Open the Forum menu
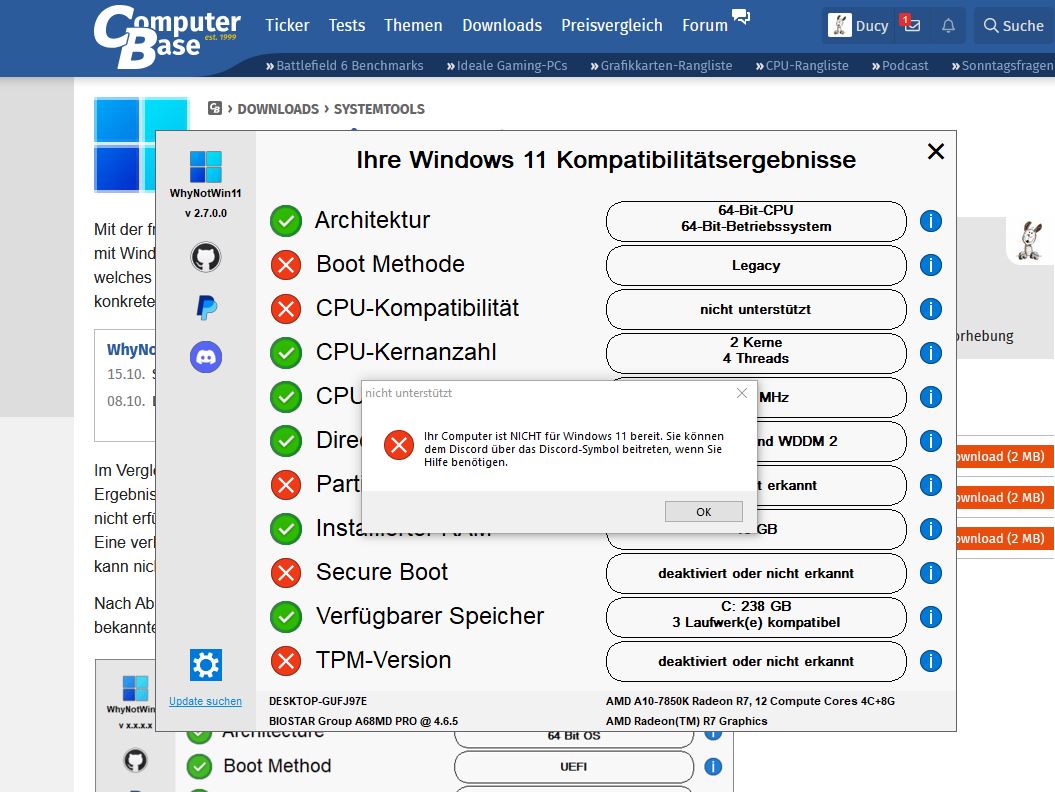Viewport: 1055px width, 792px height. [x=704, y=26]
